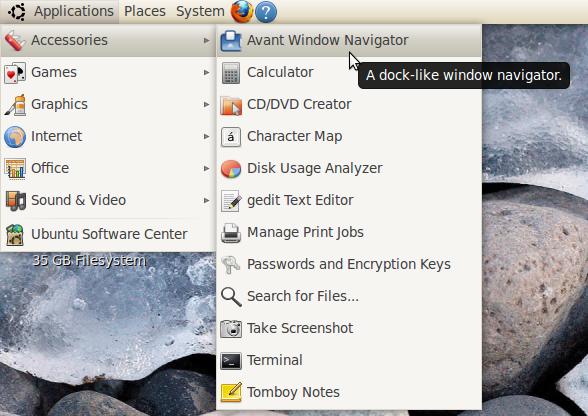Expand Internet submenu arrow
Image resolution: width=588 pixels, height=416 pixels.
tap(207, 136)
